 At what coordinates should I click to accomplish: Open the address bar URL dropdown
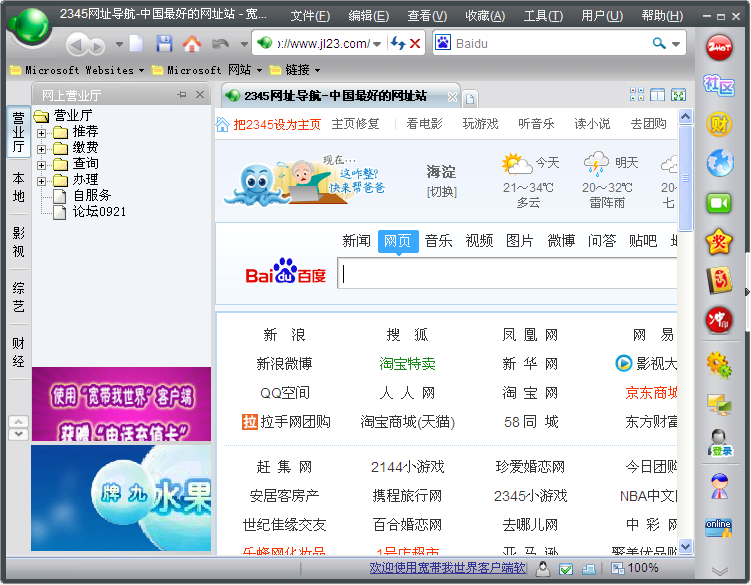377,44
